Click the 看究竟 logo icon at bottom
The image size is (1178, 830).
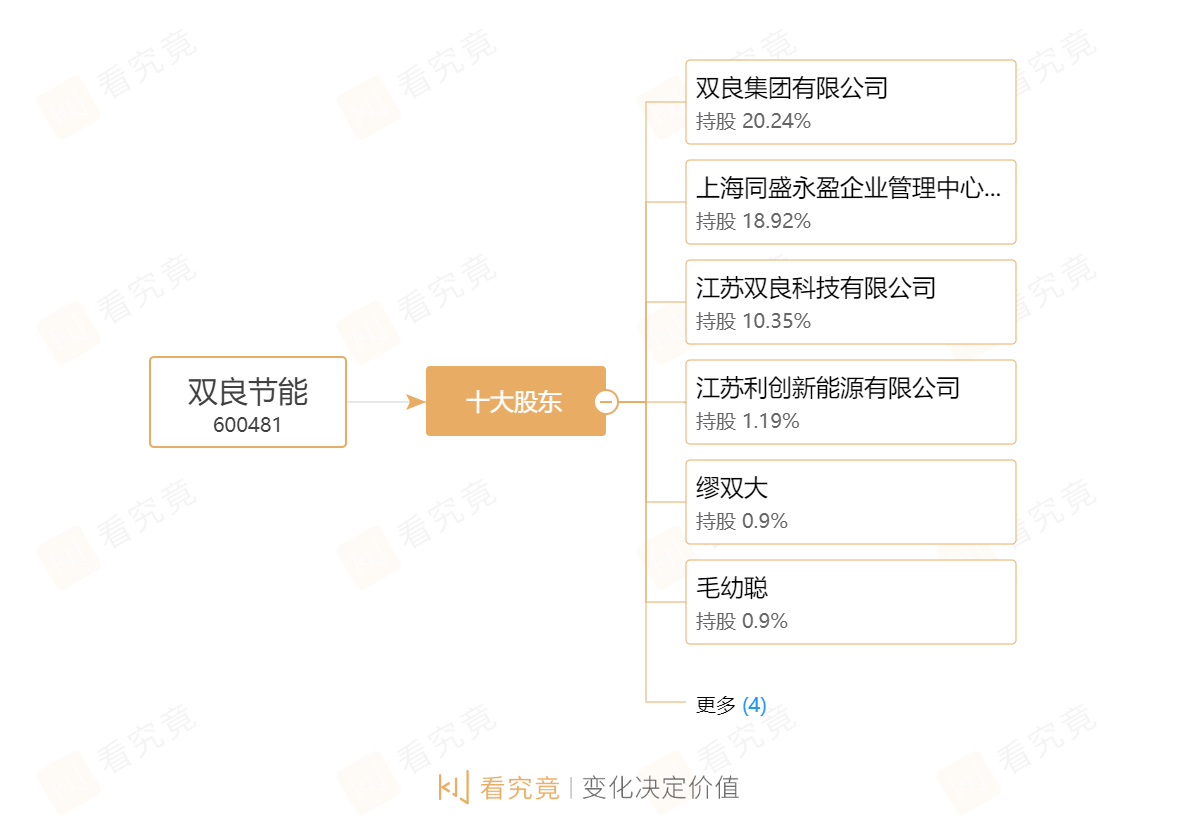453,787
